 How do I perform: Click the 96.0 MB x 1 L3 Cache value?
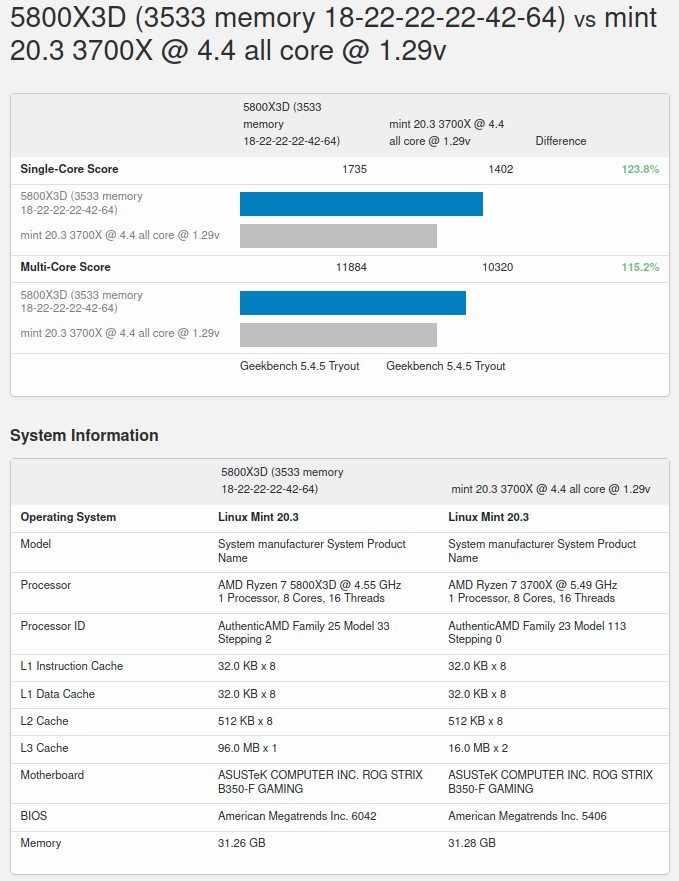[x=247, y=748]
